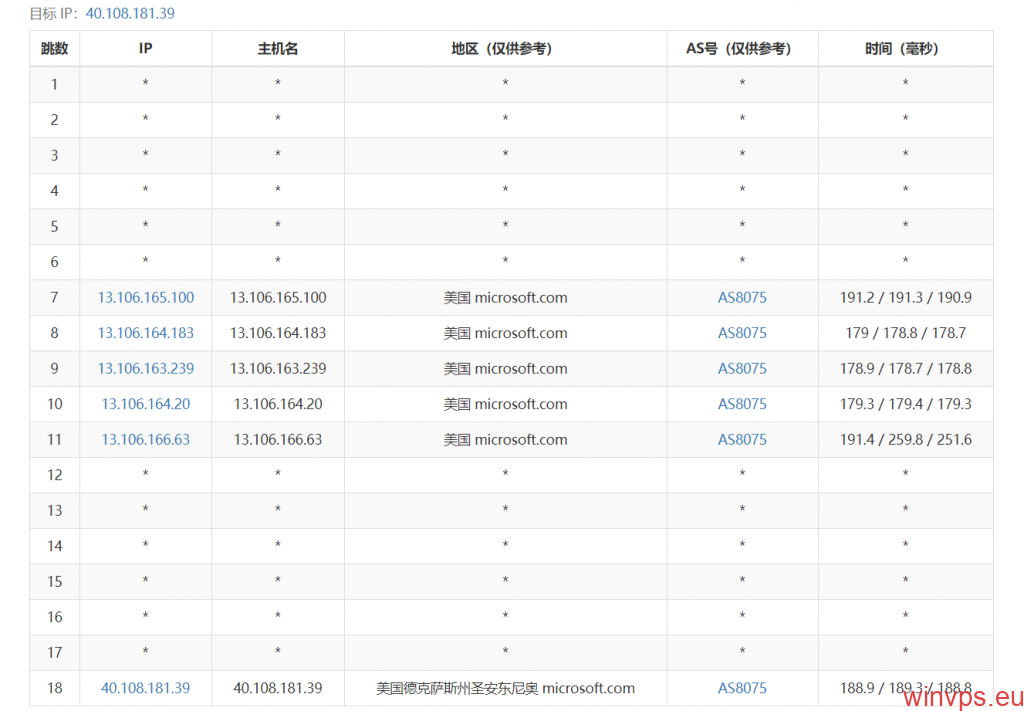Click the 时间（毫秒） column header
Screen dimensions: 1024x711
tap(905, 48)
